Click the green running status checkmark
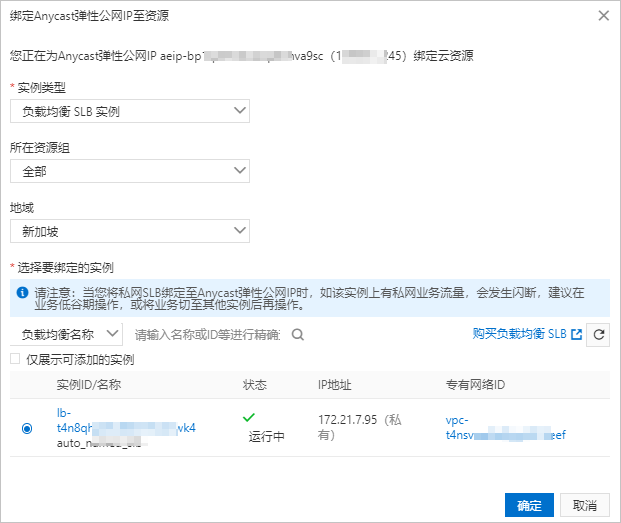This screenshot has width=621, height=523. 249,417
